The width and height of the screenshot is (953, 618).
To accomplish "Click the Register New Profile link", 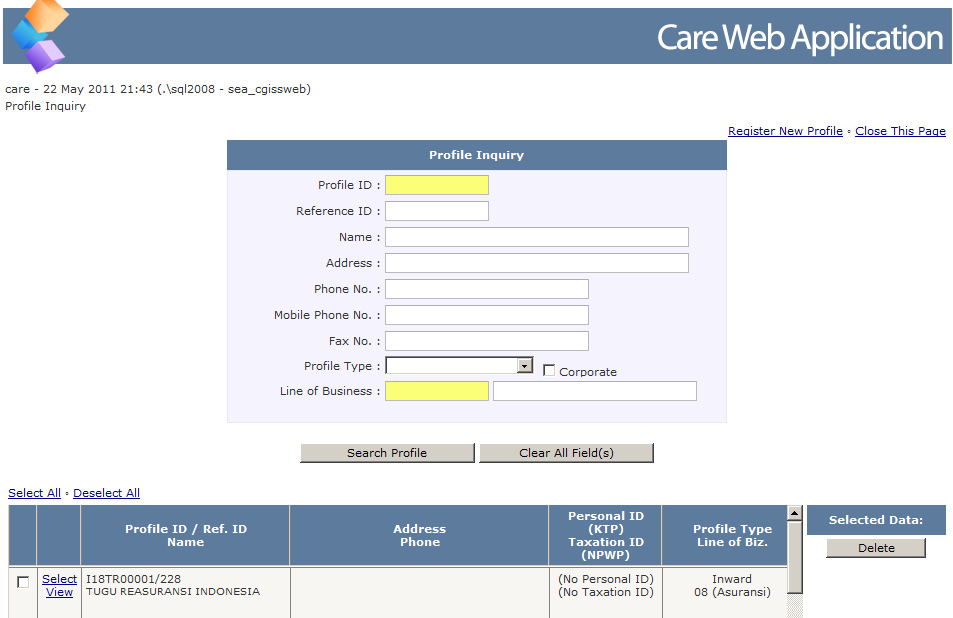I will coord(785,131).
